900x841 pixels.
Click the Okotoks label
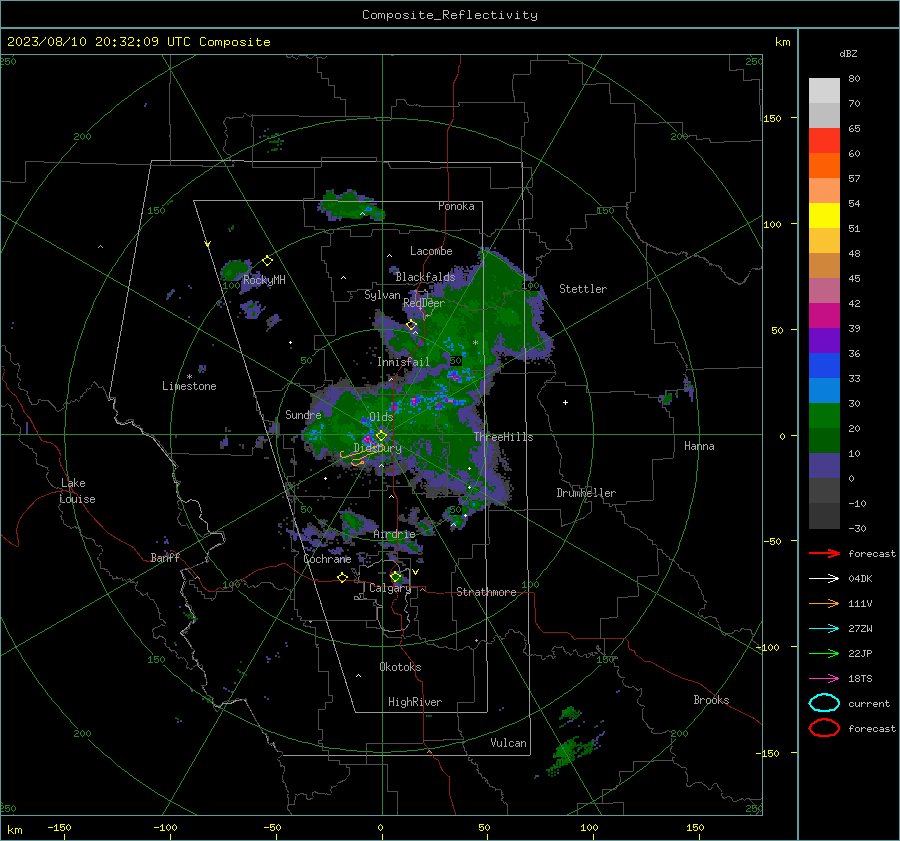point(400,667)
